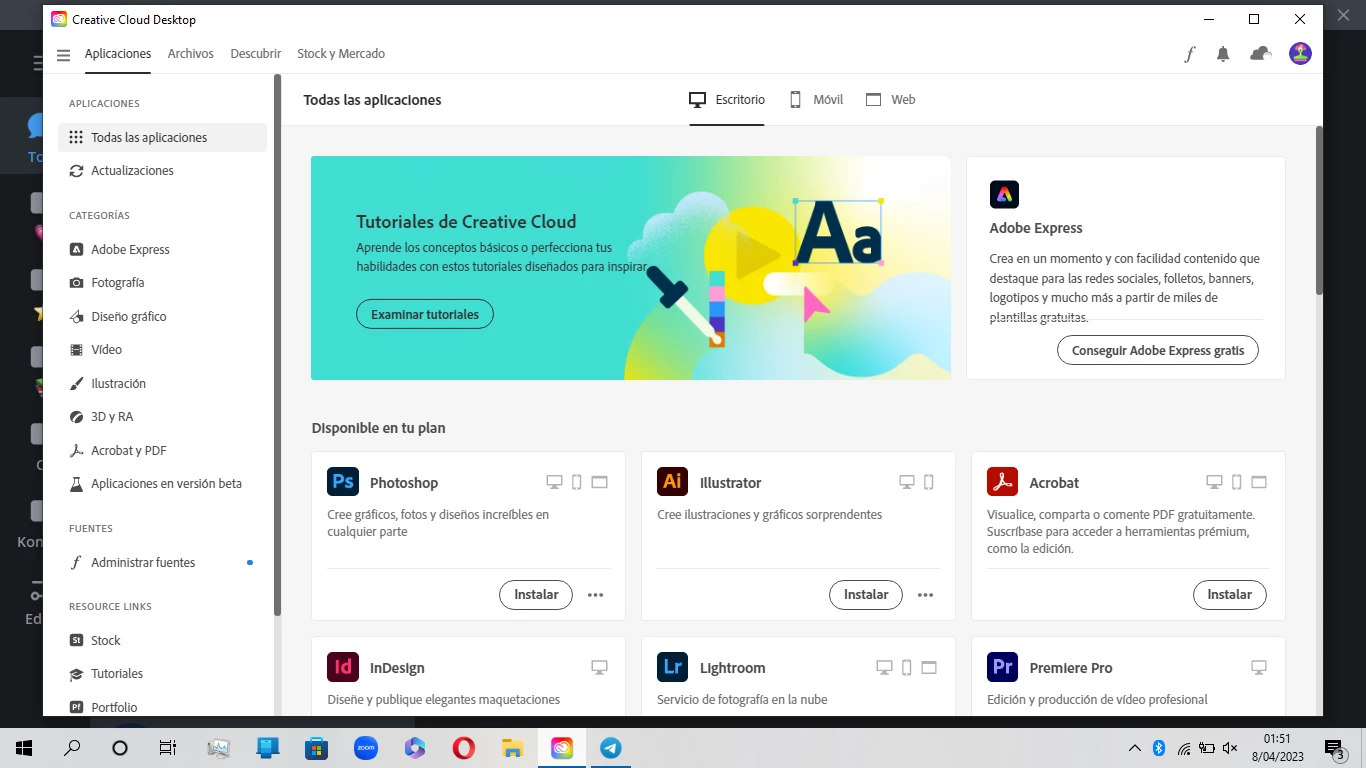
Task: Open Stock y Mercado tab
Action: (341, 54)
